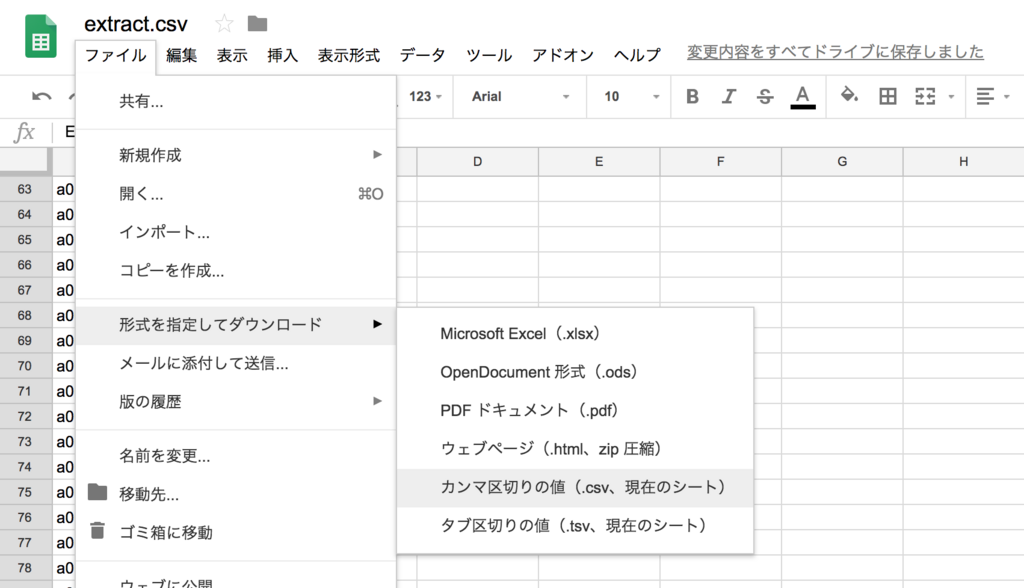The image size is (1024, 588).
Task: Download as カンマ区切りの値 (.csv)
Action: point(575,487)
